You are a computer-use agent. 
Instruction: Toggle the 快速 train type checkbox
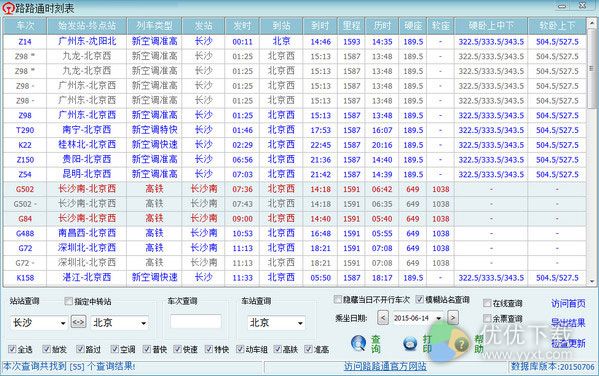(x=177, y=349)
